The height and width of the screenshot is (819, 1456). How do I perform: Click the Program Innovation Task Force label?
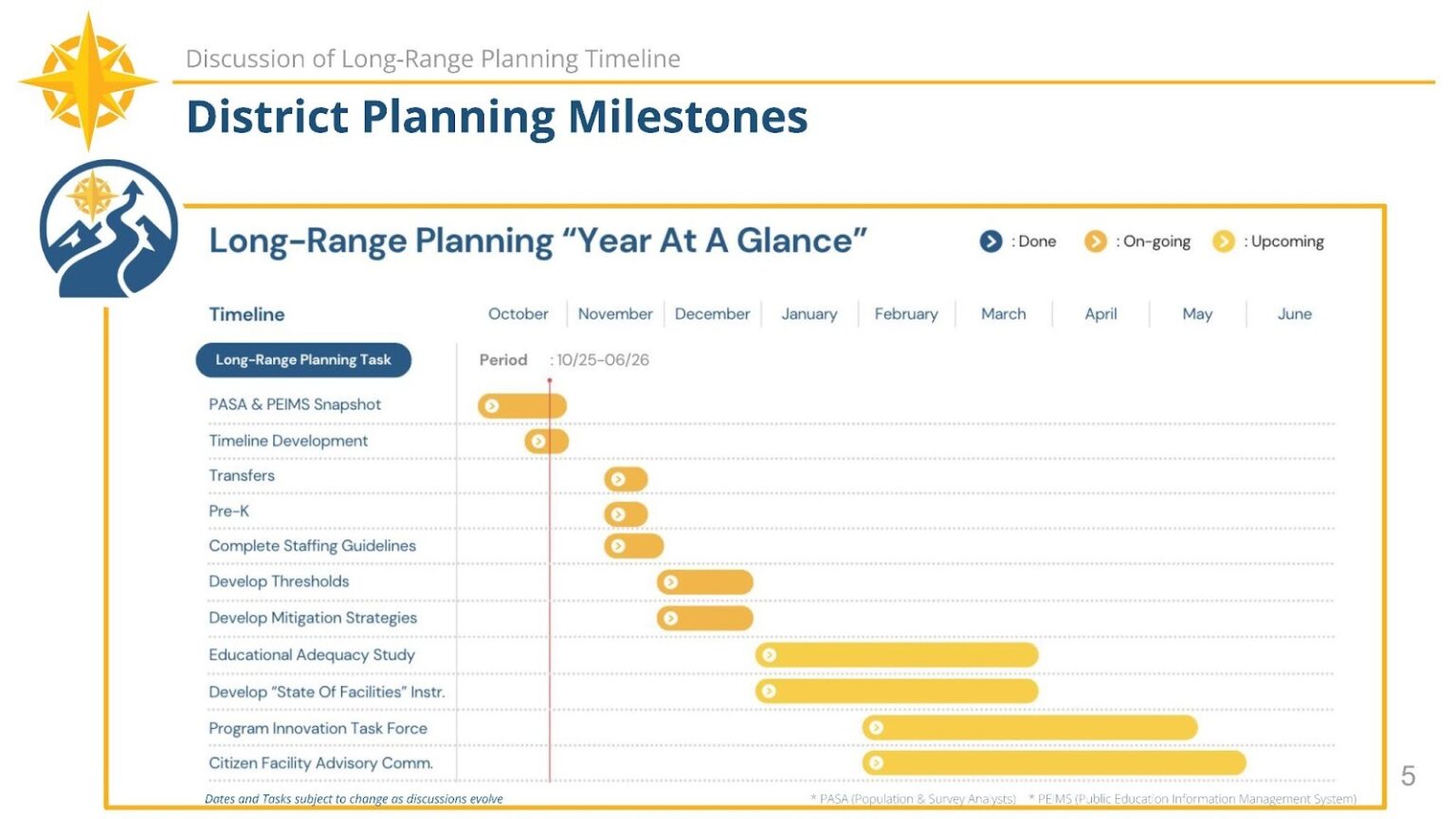318,728
